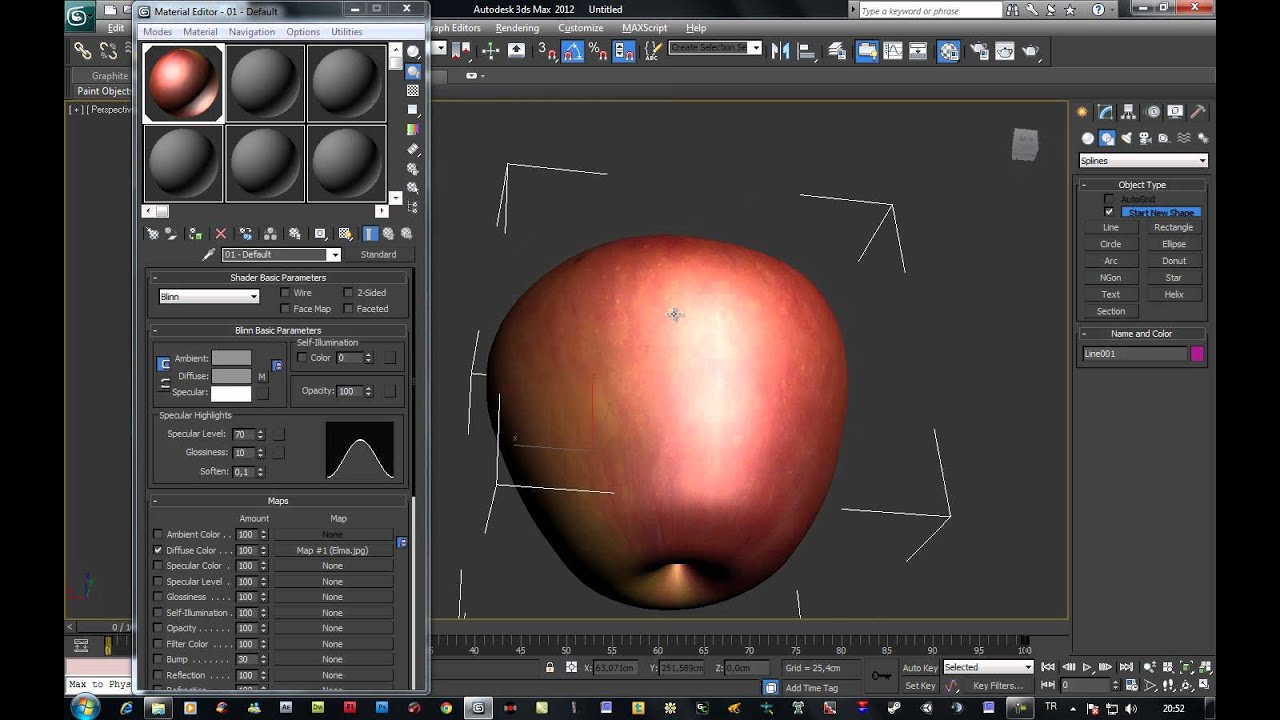
Task: Pick material from object with eyedropper
Action: tap(209, 255)
